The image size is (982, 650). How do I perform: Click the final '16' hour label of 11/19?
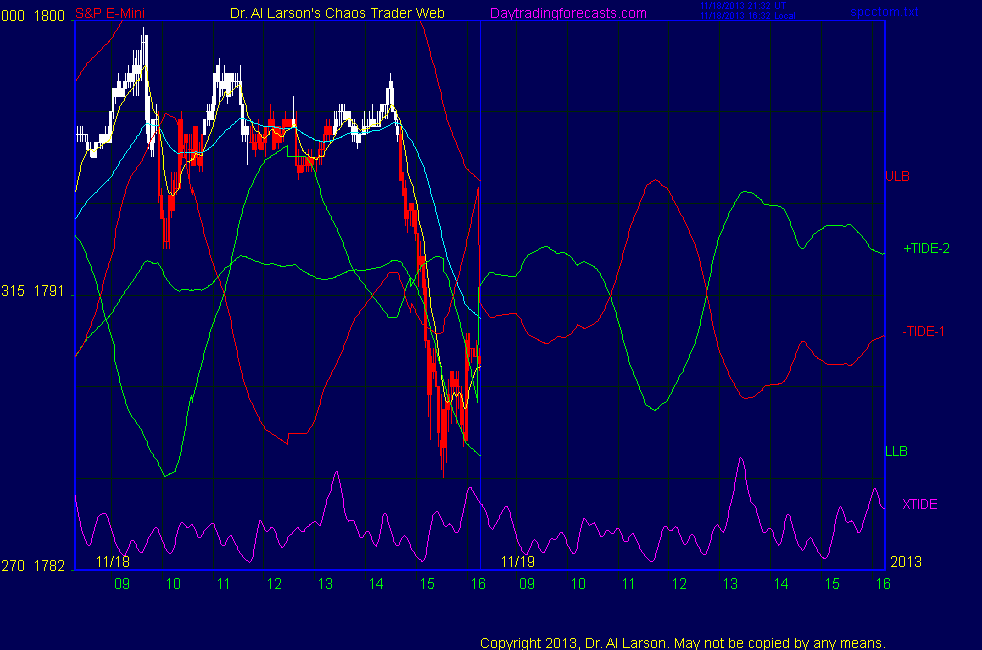[883, 584]
